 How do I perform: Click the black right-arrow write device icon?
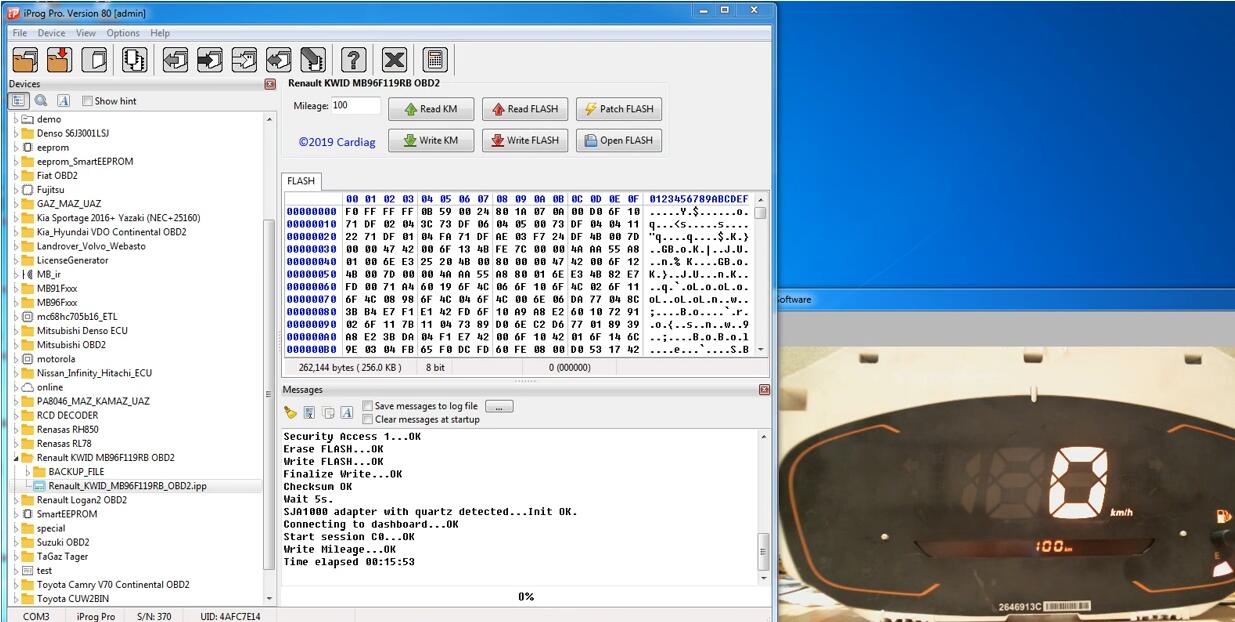pos(210,60)
